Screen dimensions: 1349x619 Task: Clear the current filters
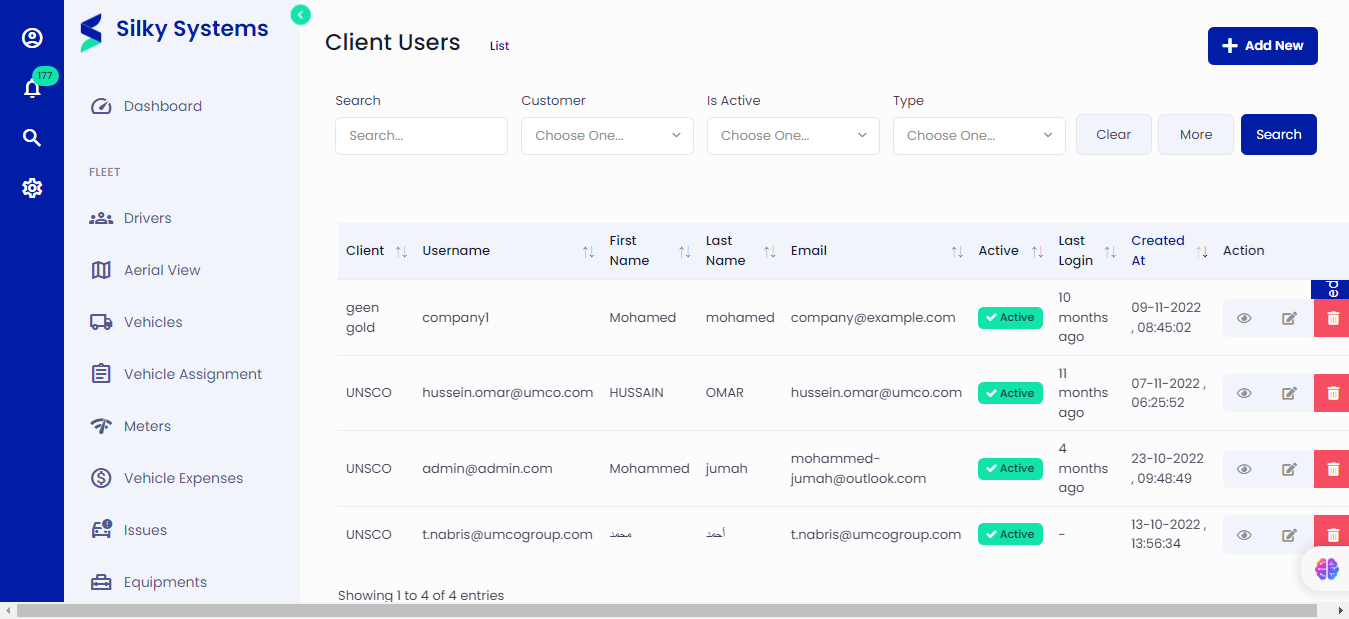pos(1113,133)
